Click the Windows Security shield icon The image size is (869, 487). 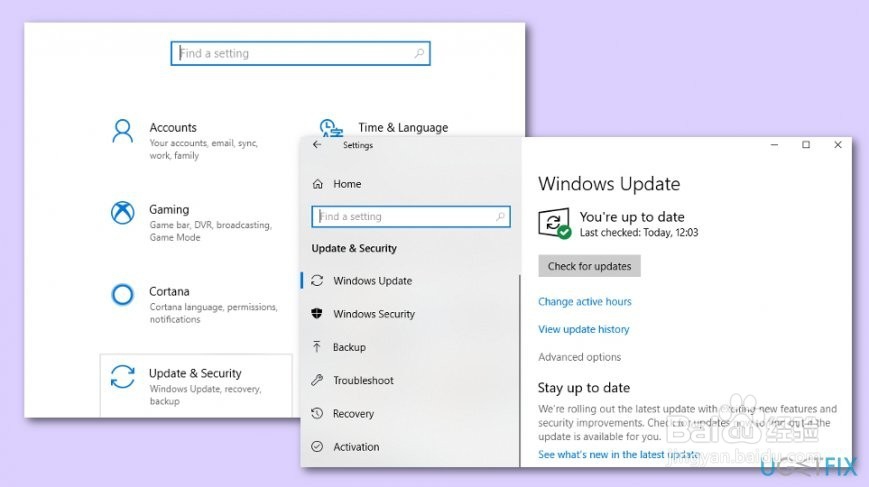click(x=317, y=314)
